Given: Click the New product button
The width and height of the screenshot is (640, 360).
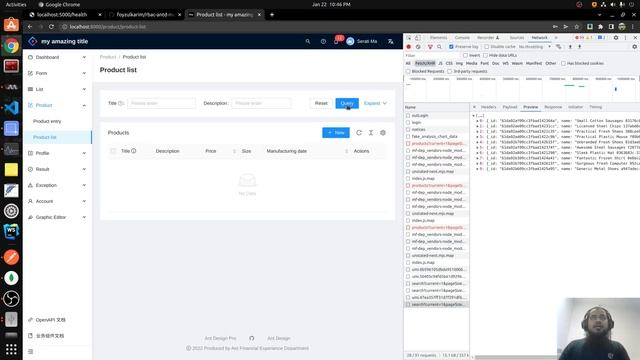Looking at the screenshot, I should tap(336, 133).
